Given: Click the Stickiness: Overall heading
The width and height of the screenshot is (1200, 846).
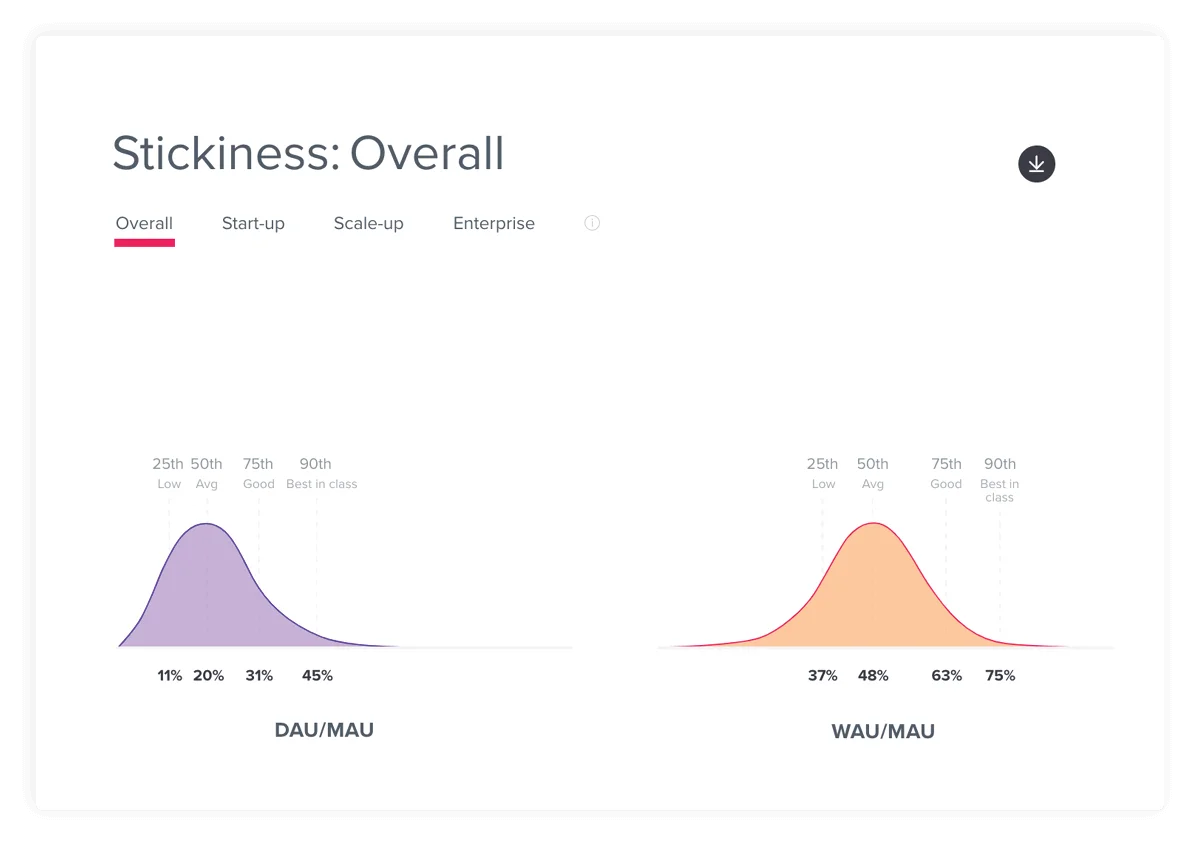Looking at the screenshot, I should (308, 154).
